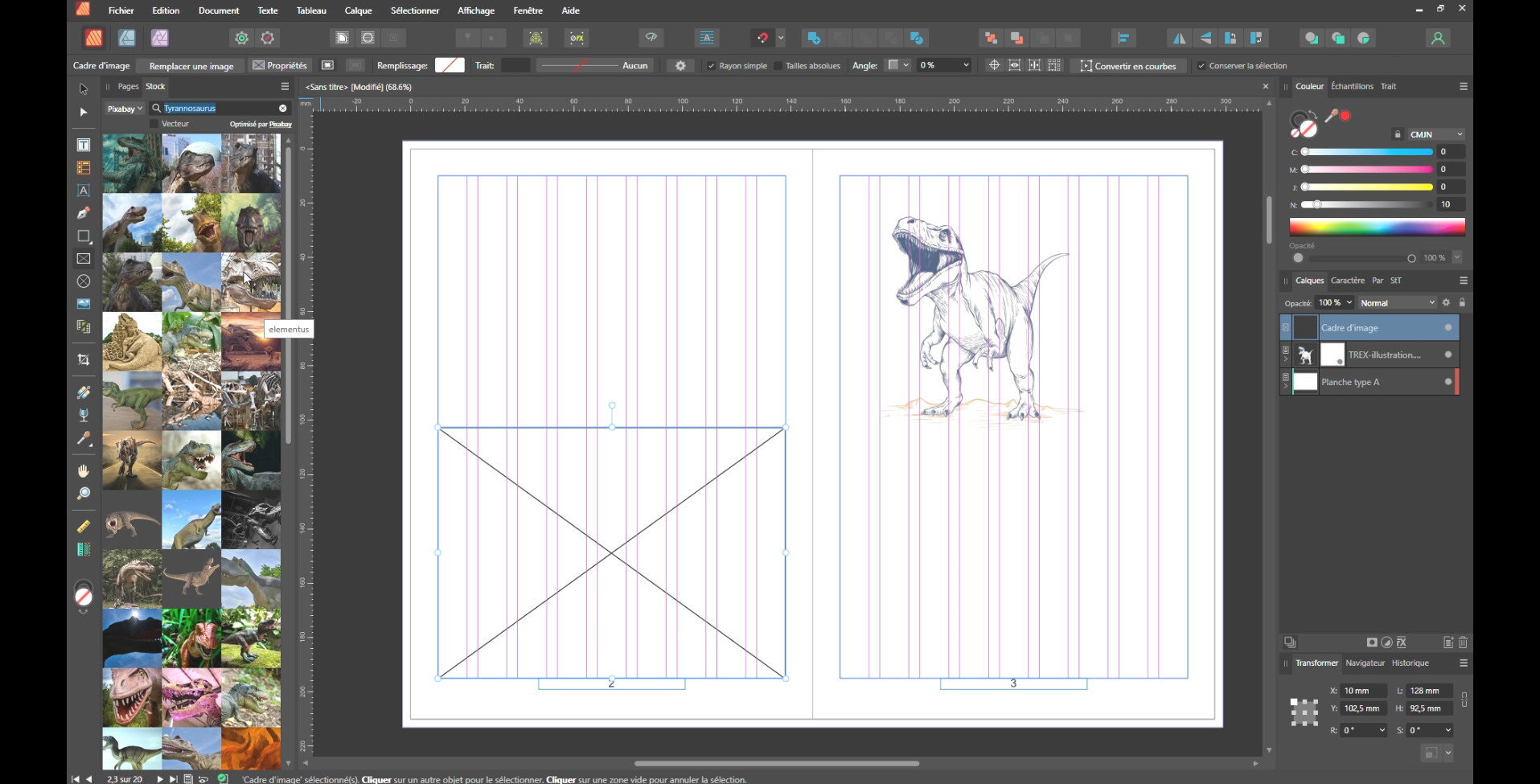Select the Place Image tool
Viewport: 1540px width, 784px height.
83,304
